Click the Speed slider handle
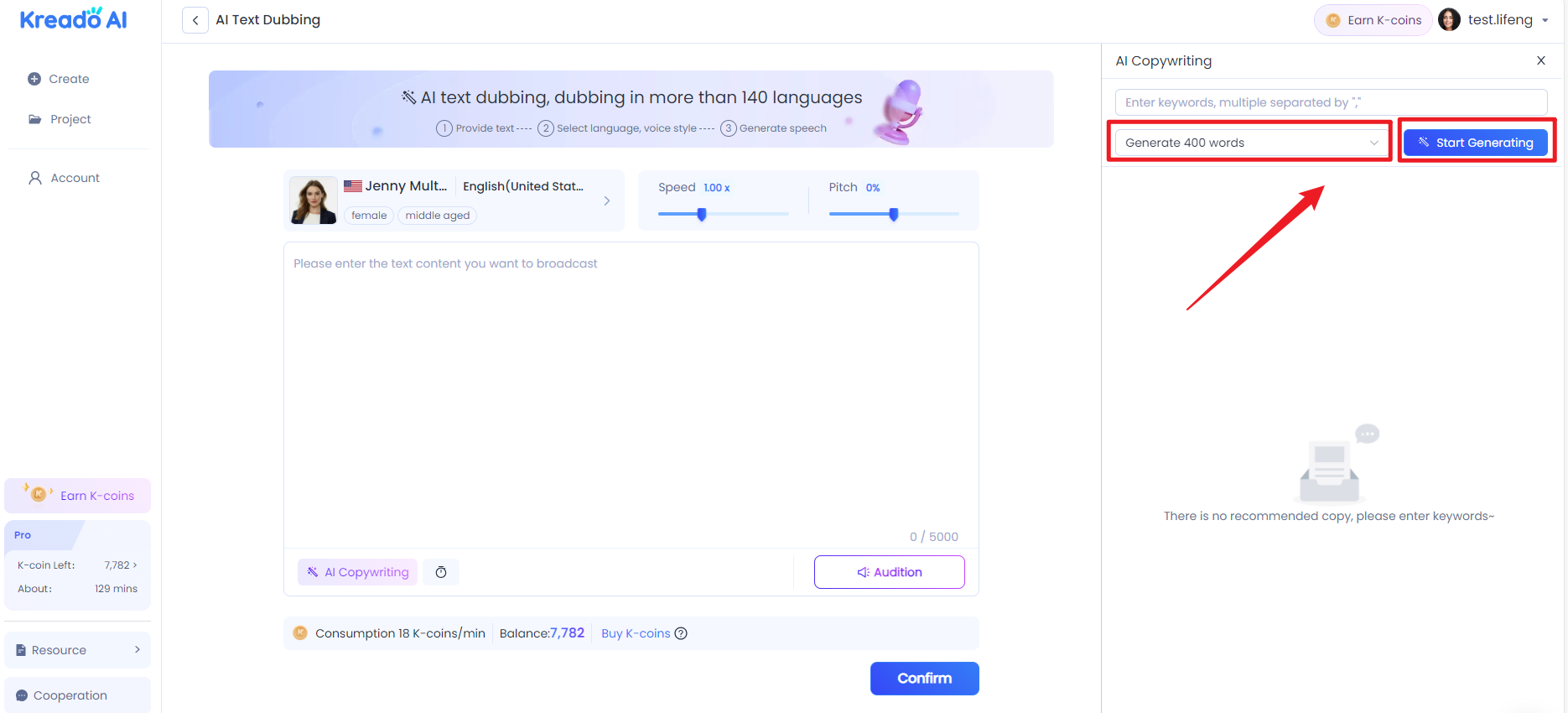Image resolution: width=1568 pixels, height=713 pixels. pyautogui.click(x=702, y=215)
